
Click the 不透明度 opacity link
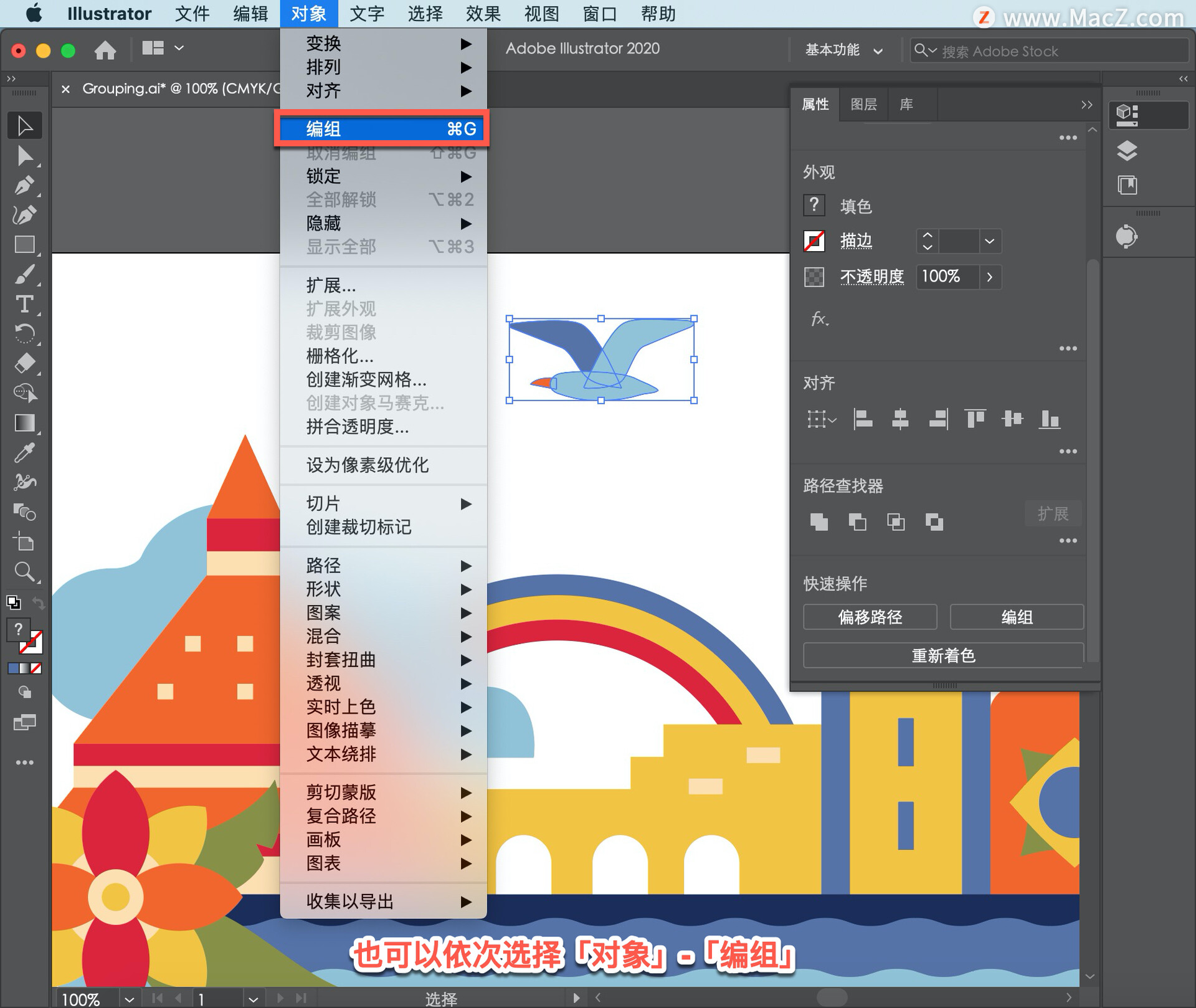click(872, 277)
